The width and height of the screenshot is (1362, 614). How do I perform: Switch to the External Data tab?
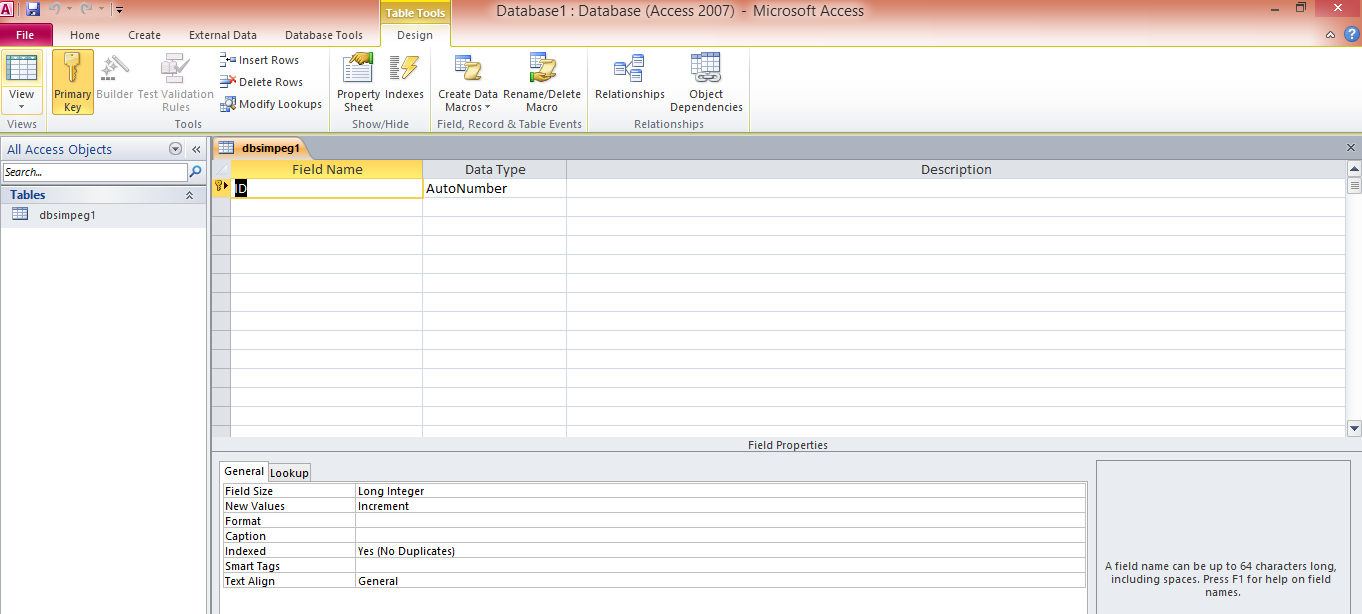(x=223, y=35)
